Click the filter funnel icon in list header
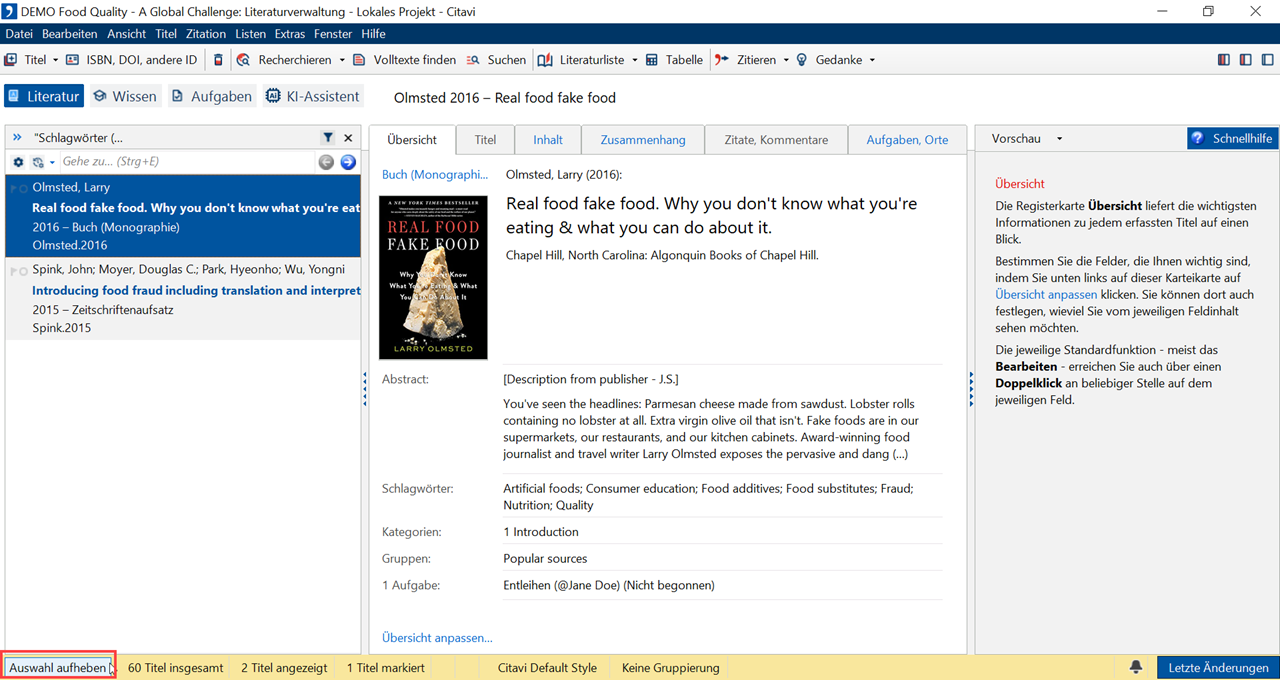This screenshot has height=680, width=1280. (328, 138)
